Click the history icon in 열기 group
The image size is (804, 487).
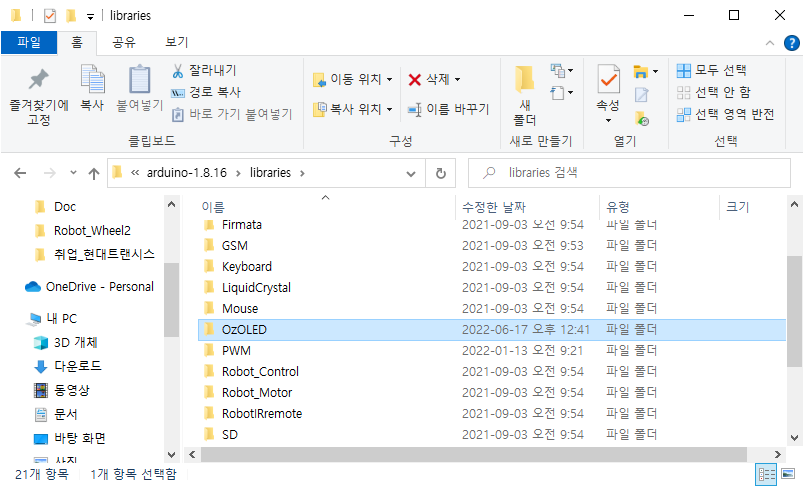pyautogui.click(x=641, y=119)
